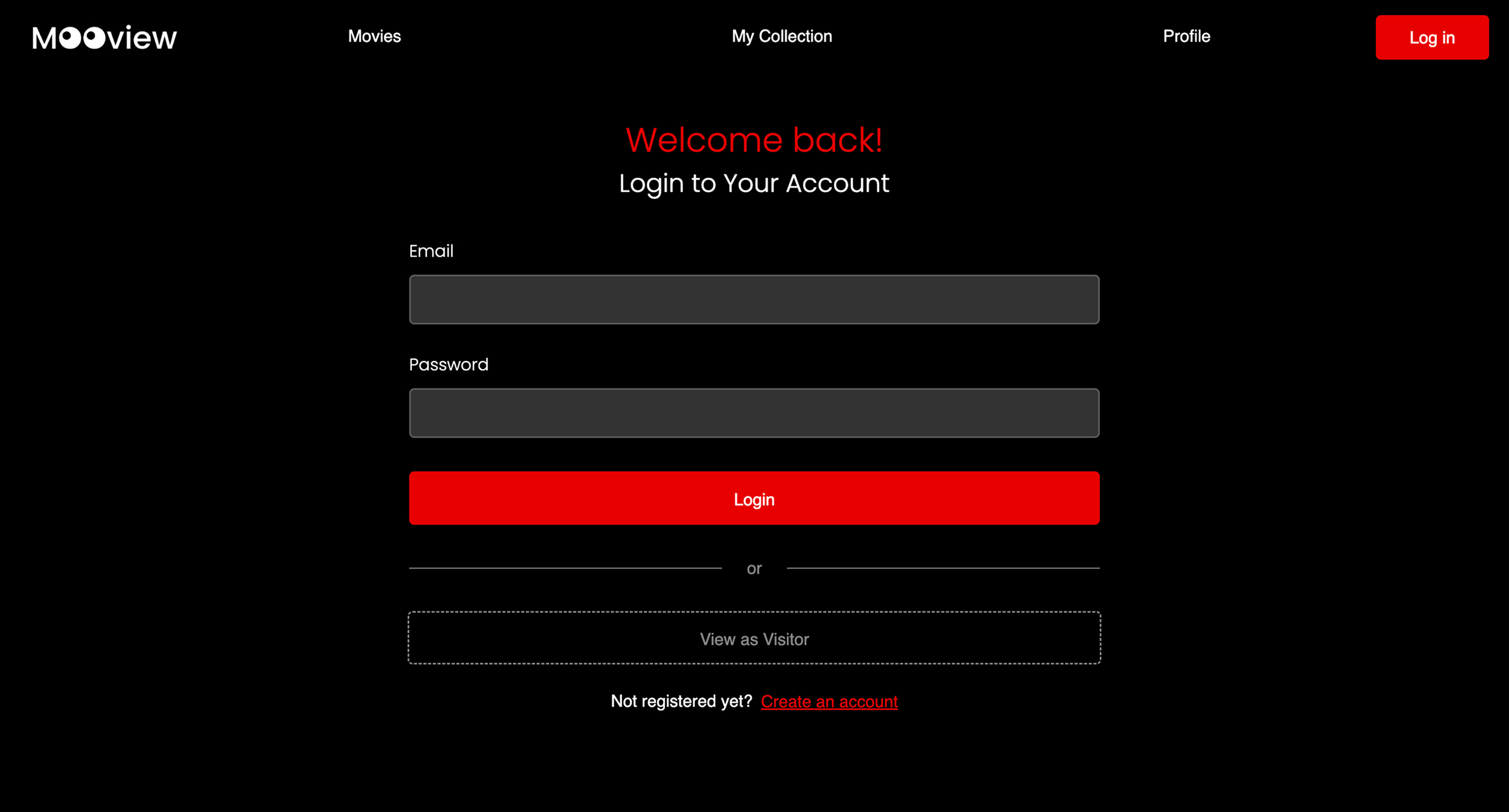Open the Create an account link
This screenshot has height=812, width=1509.
click(x=828, y=701)
